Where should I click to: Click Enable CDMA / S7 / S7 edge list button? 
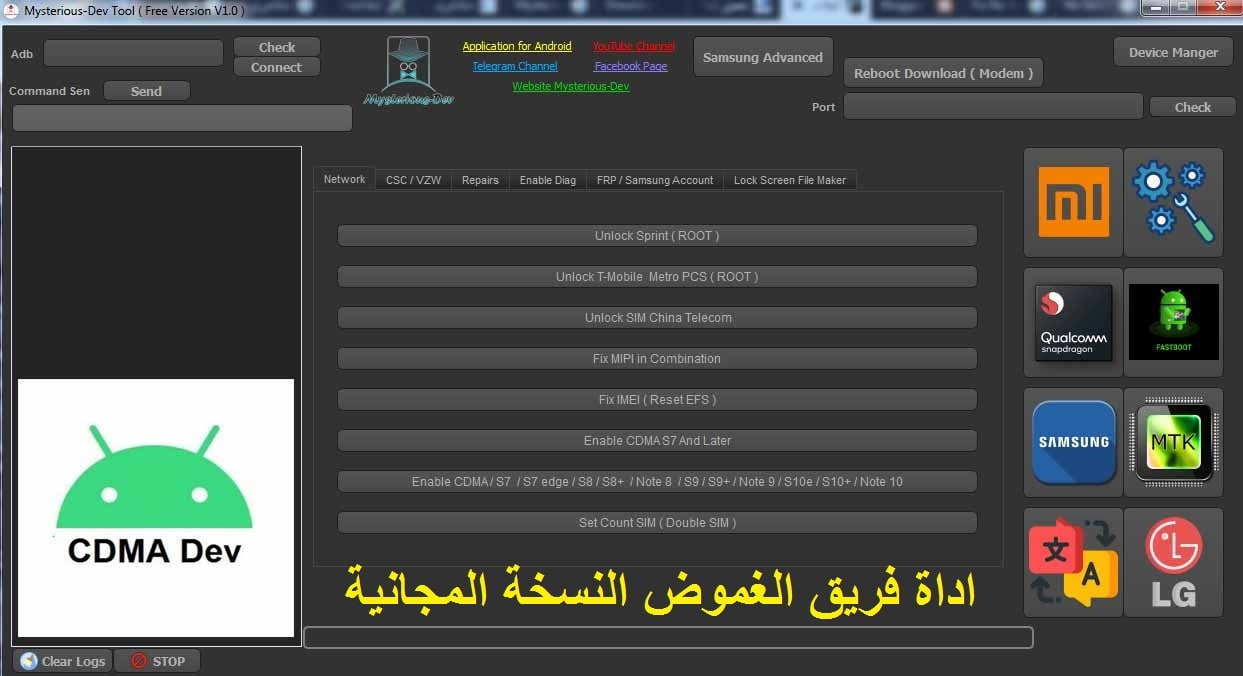[x=657, y=482]
